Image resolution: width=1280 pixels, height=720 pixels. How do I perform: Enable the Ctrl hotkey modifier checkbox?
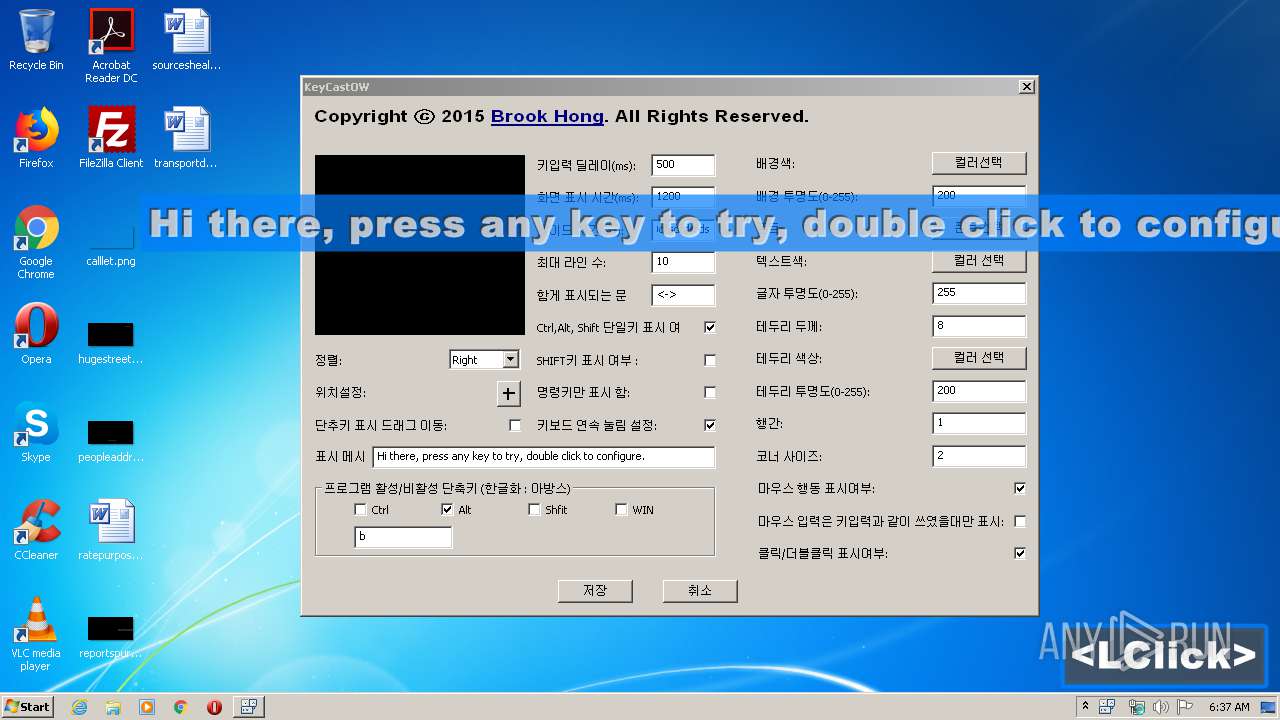361,509
